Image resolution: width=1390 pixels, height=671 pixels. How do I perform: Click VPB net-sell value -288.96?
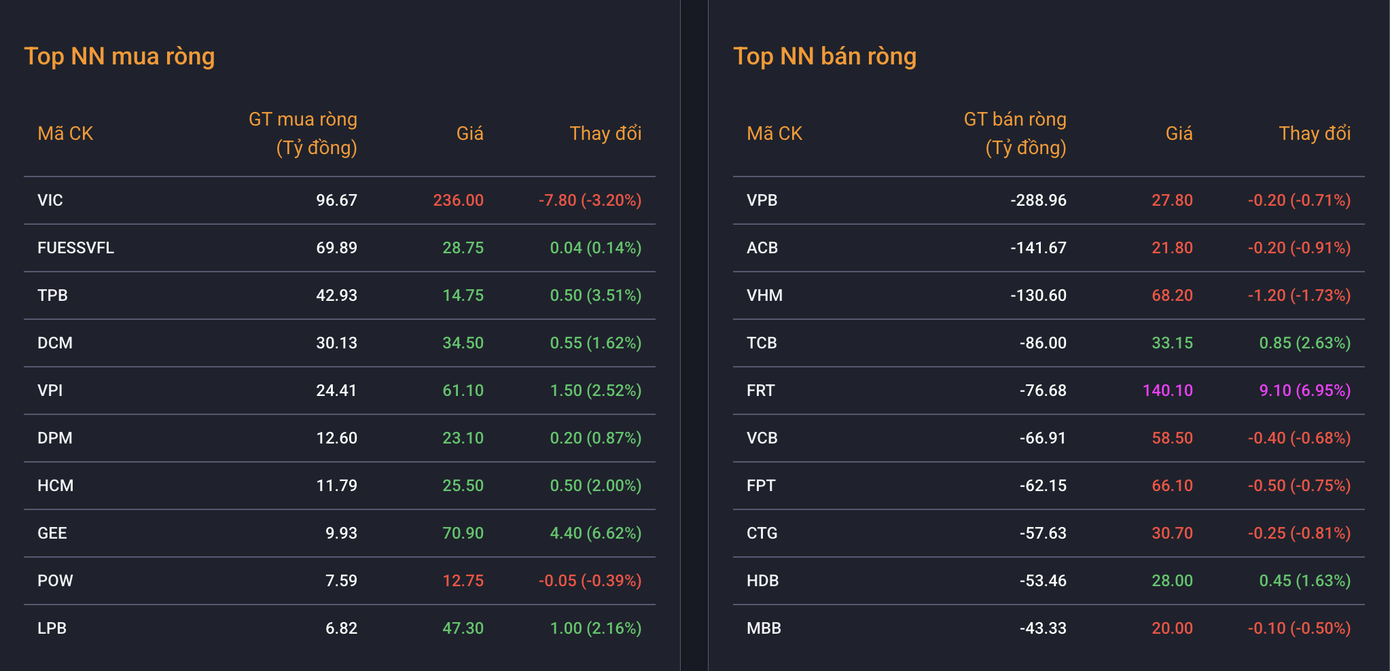tap(1038, 200)
